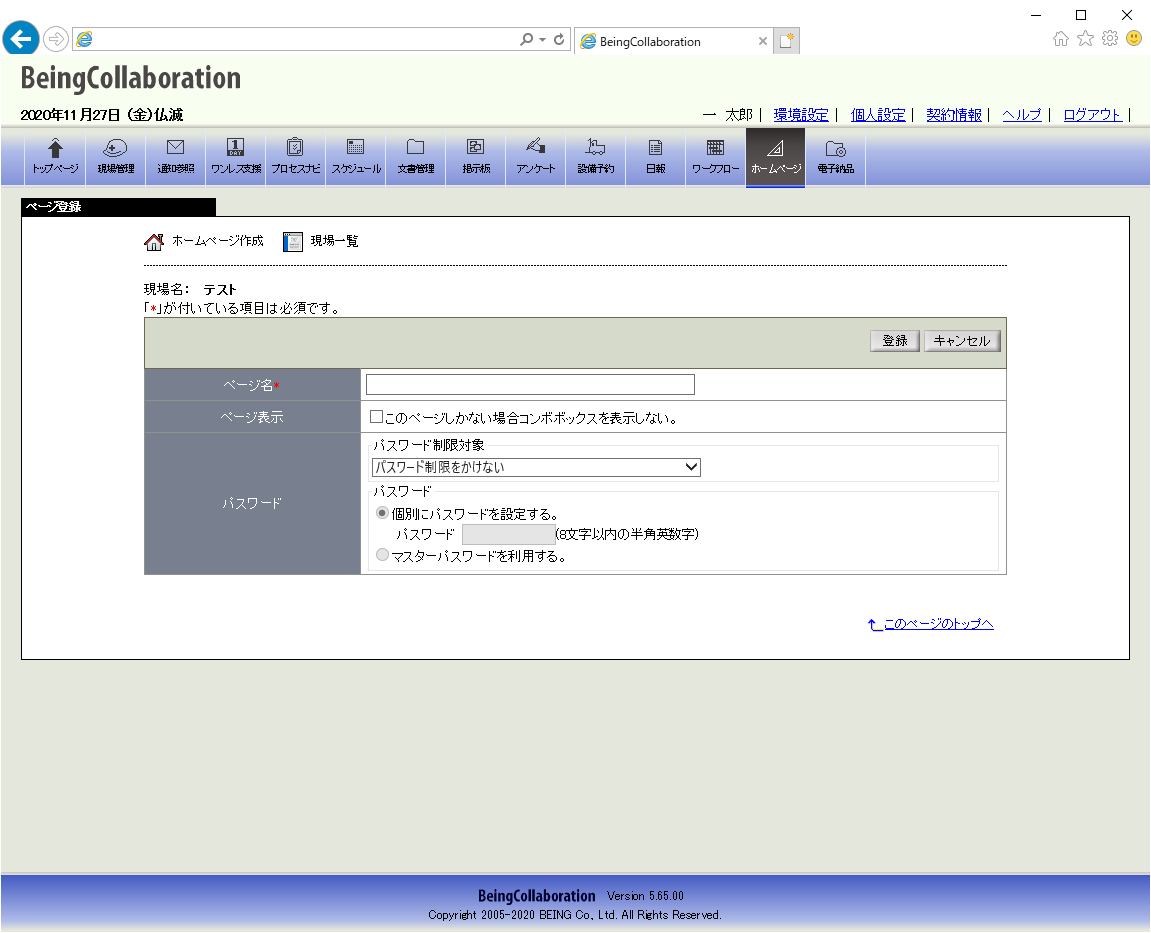1151x933 pixels.
Task: Open 設備予約 in the toolbar
Action: (x=595, y=156)
